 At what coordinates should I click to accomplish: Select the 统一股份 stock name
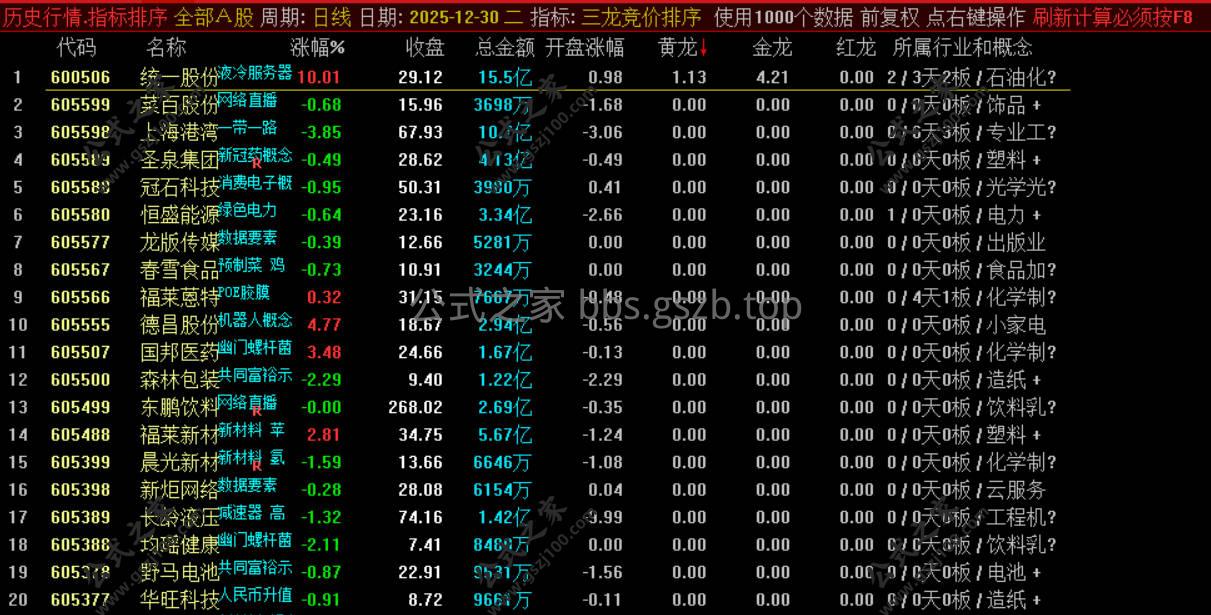[180, 78]
